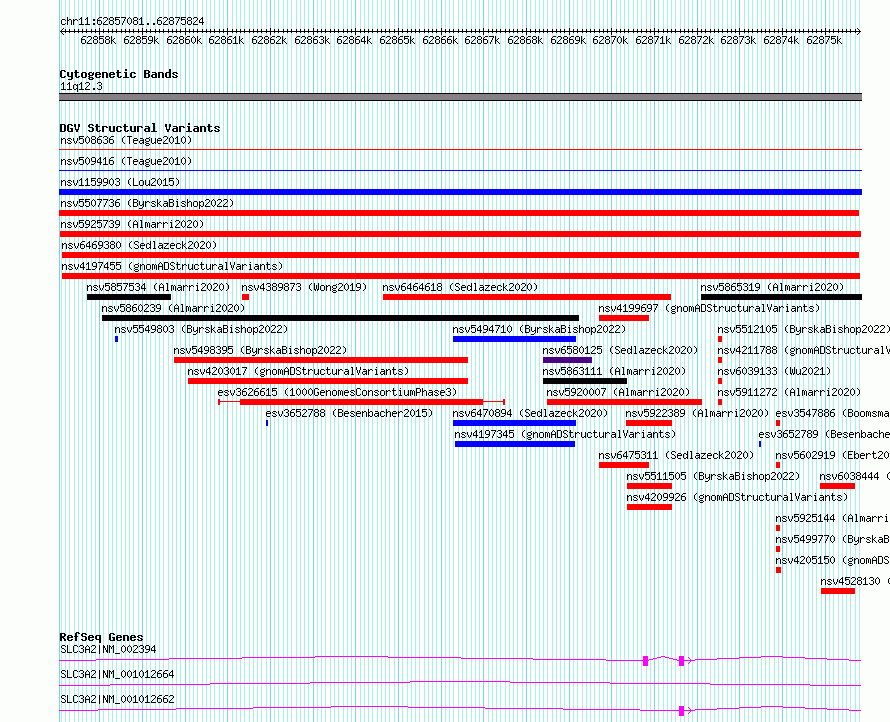Image resolution: width=890 pixels, height=722 pixels.
Task: Click the nsv5512105 variant label
Action: click(x=803, y=329)
